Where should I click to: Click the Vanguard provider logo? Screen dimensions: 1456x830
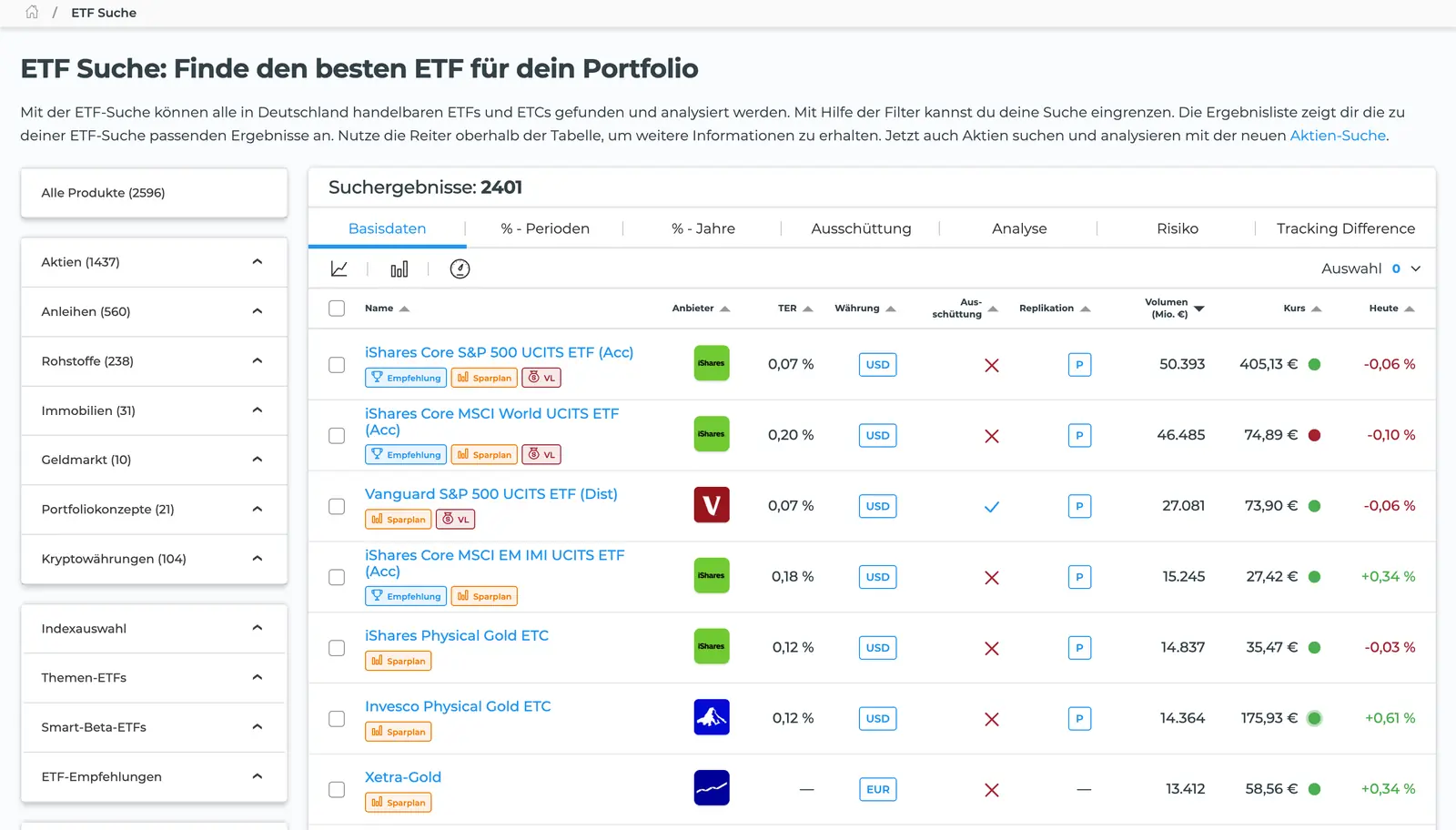pos(712,505)
